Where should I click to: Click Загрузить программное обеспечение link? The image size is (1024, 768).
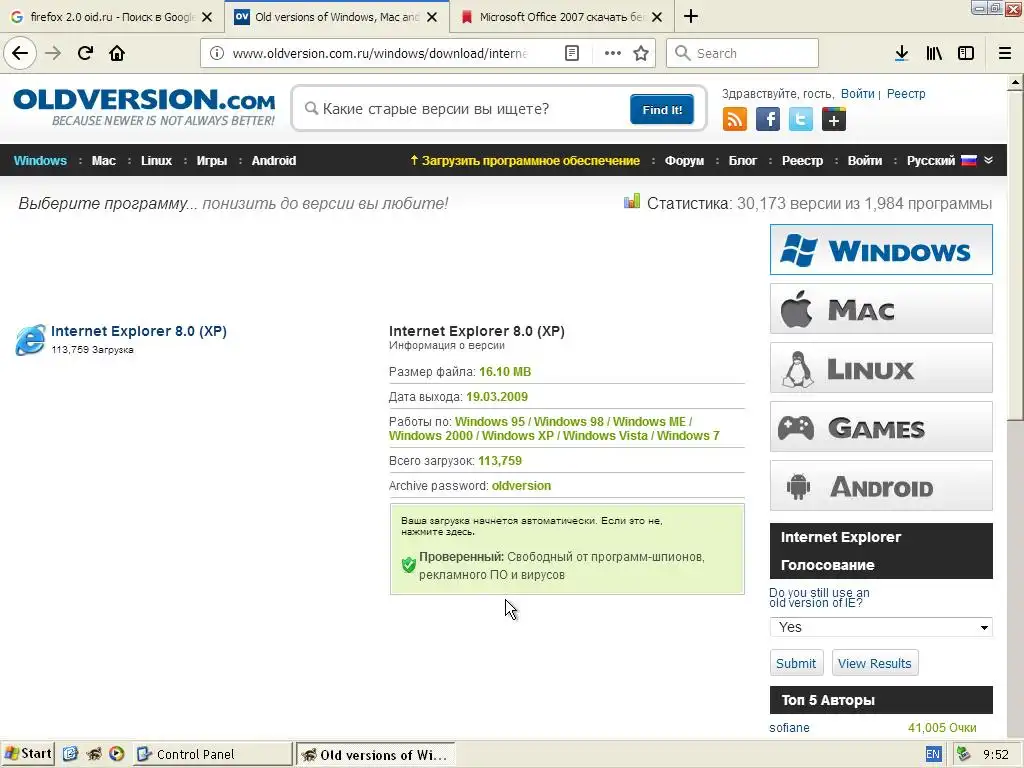[x=524, y=161]
